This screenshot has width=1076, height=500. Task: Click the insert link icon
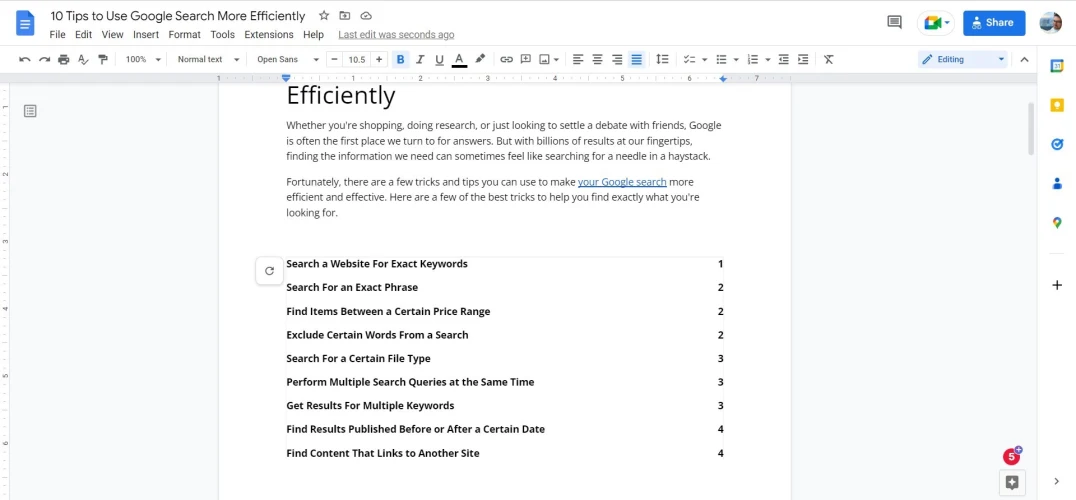click(506, 60)
